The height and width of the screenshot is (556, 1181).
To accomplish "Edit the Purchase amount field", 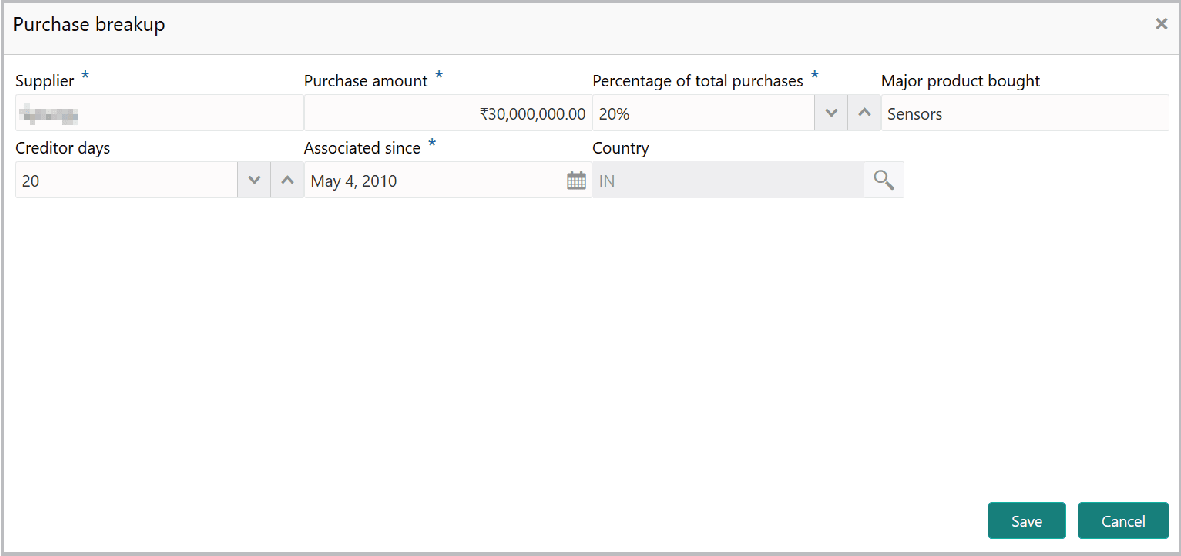I will pyautogui.click(x=448, y=113).
